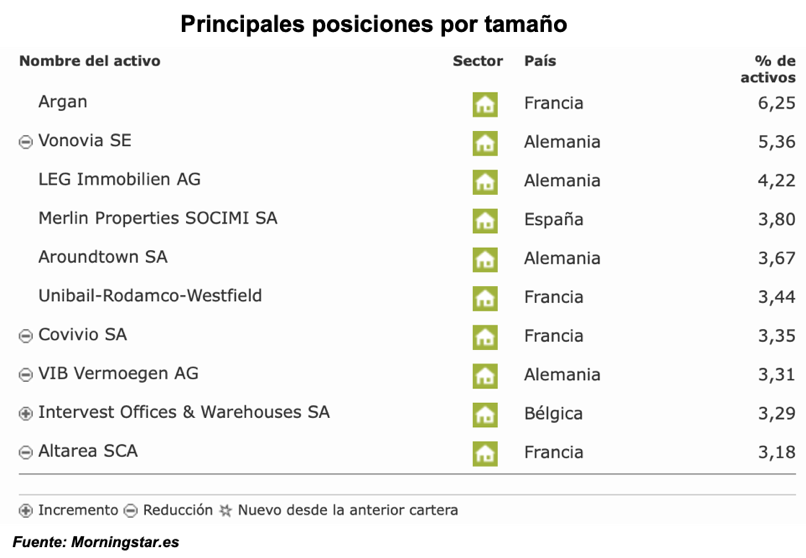
Task: Click Unibail-Rodamco-Westfield sector icon
Action: tap(485, 298)
